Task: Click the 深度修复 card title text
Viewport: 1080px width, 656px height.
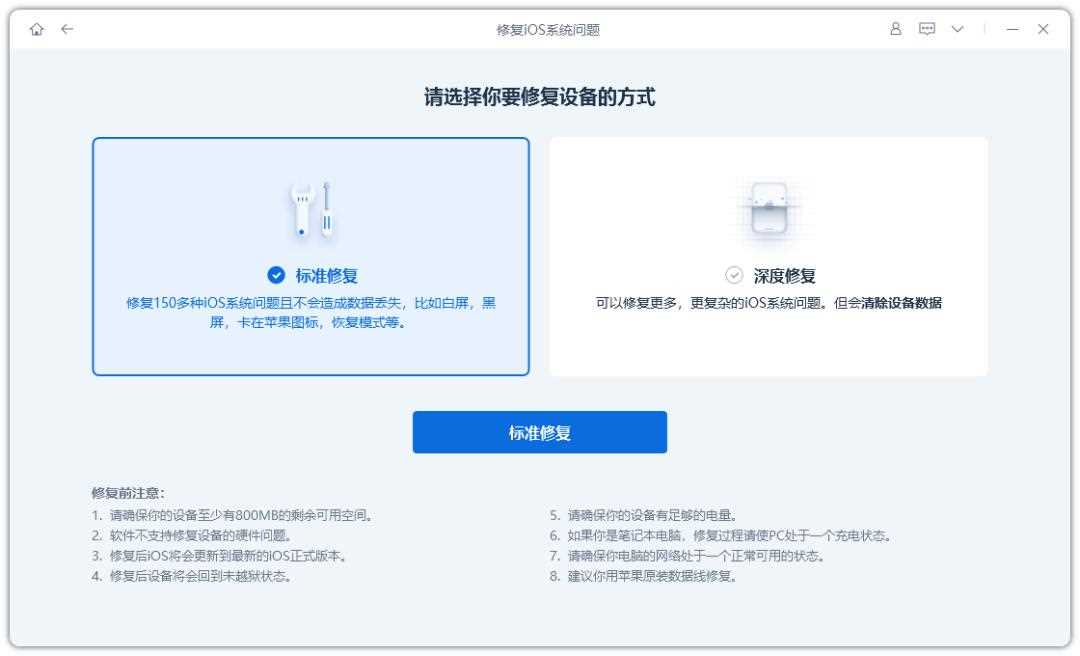Action: [784, 277]
